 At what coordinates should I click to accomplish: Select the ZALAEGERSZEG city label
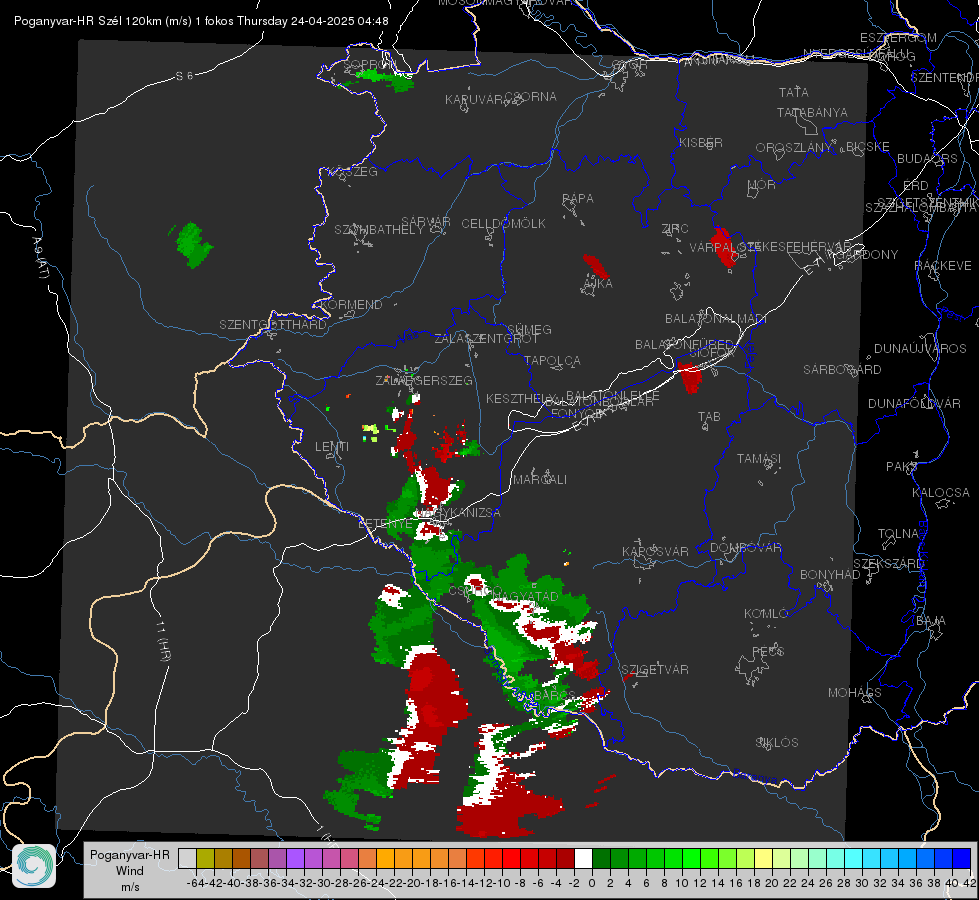click(424, 380)
